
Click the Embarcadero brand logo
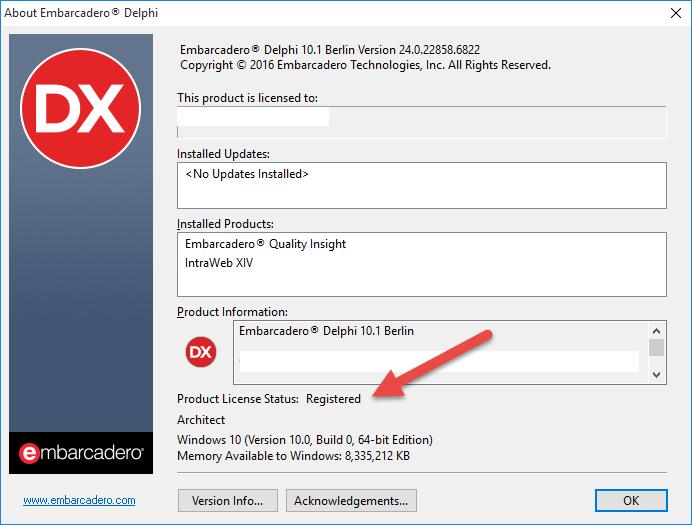pos(81,453)
